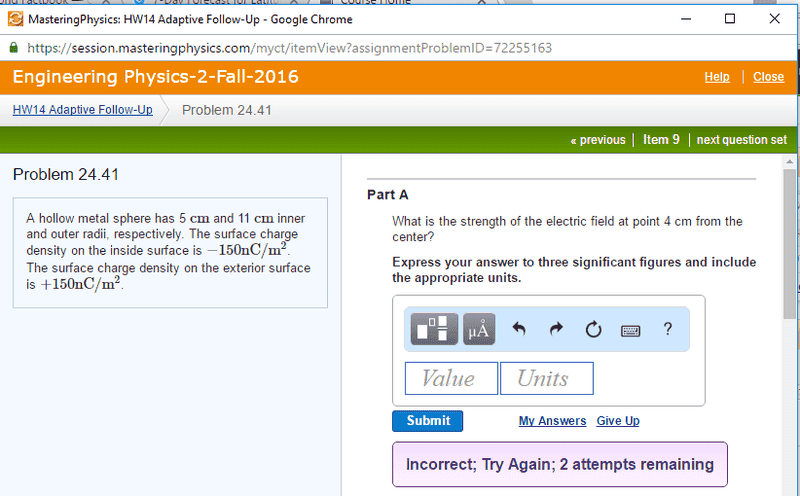This screenshot has height=496, width=800.
Task: Open next question set
Action: tap(741, 140)
